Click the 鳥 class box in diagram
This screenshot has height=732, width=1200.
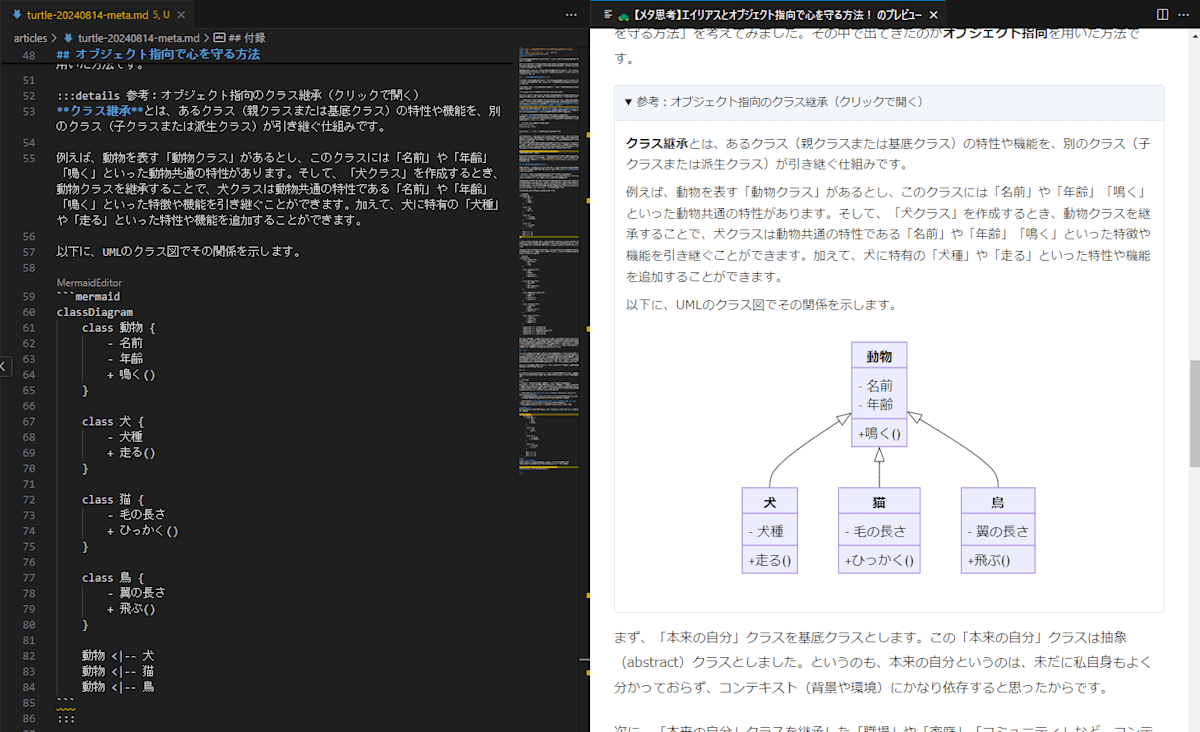click(997, 531)
